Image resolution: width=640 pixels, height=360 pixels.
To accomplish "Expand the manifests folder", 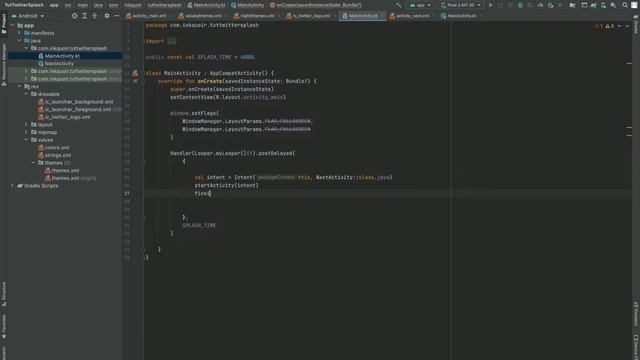I will [19, 33].
